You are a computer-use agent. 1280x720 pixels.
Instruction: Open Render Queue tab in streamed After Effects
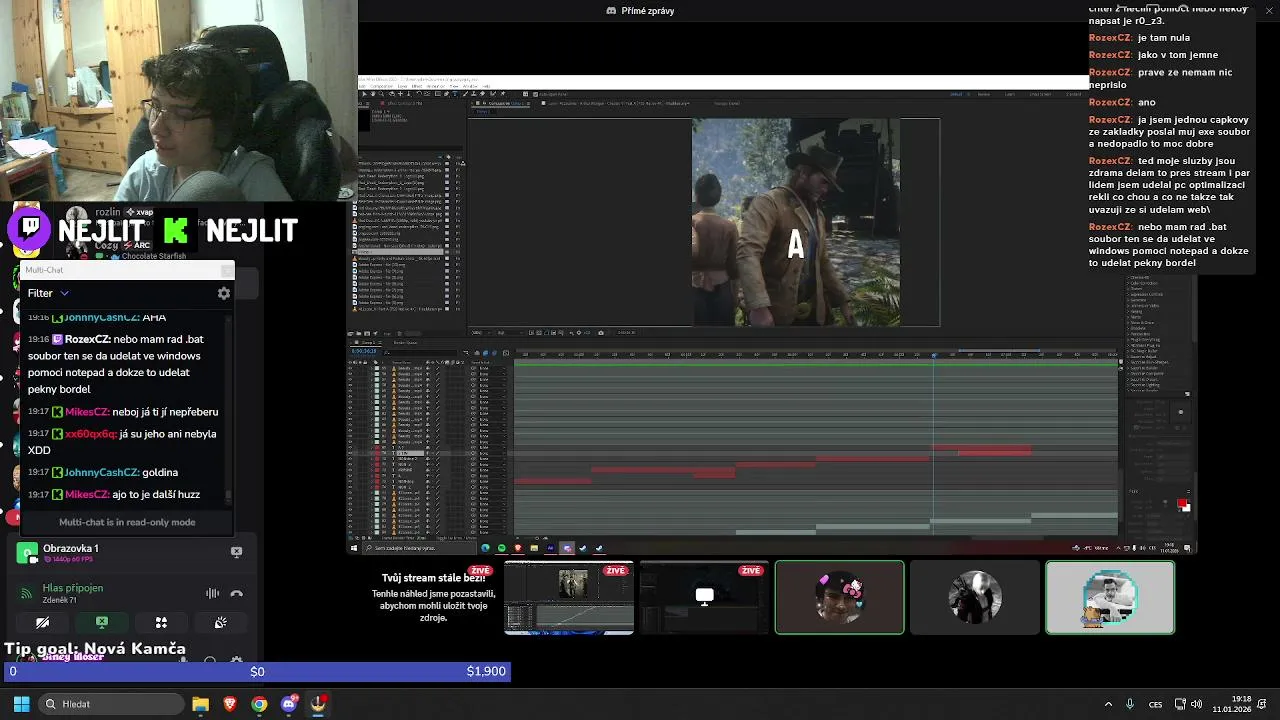click(x=405, y=342)
